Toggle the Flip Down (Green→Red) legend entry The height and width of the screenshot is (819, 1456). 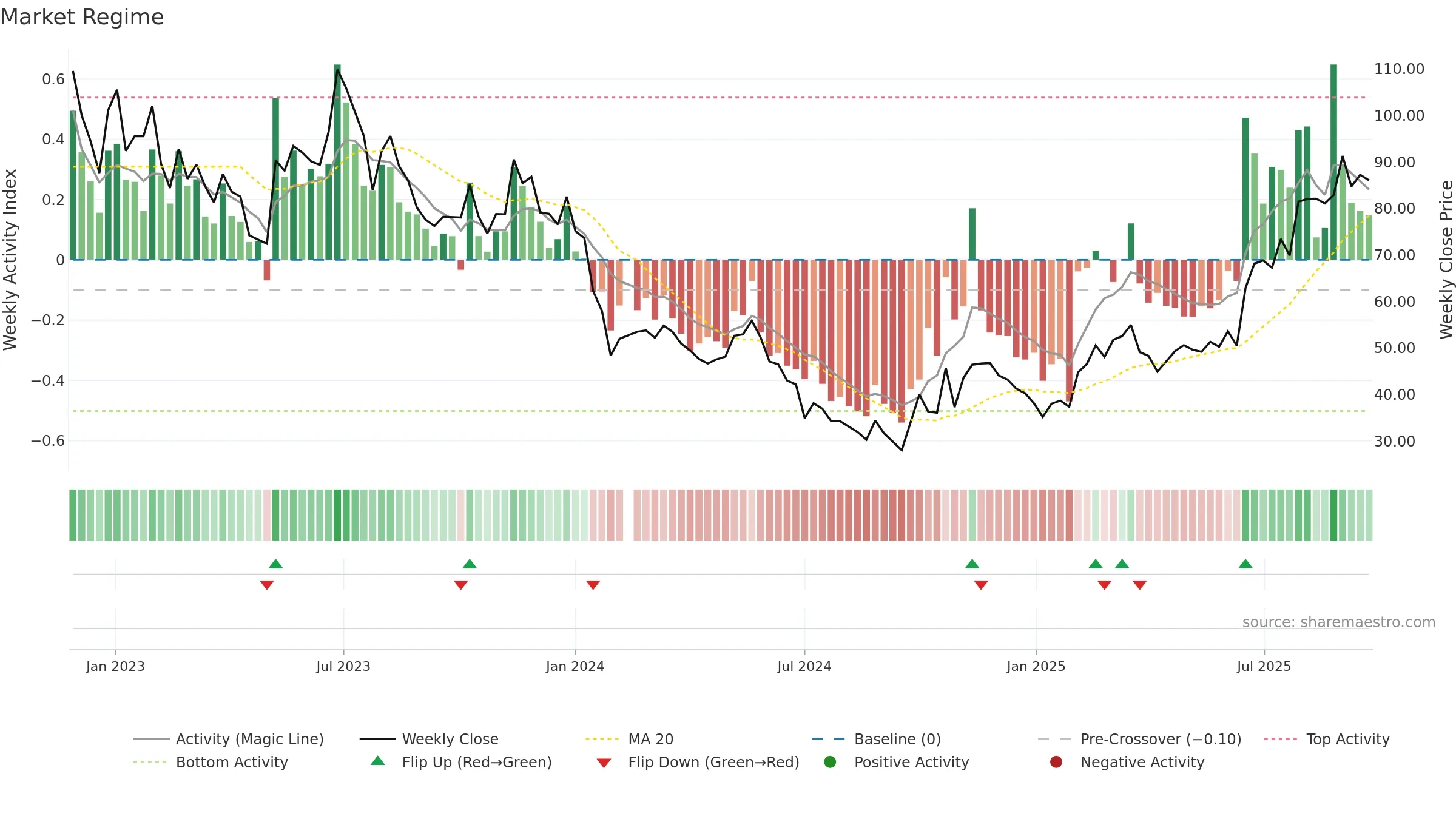click(x=698, y=762)
